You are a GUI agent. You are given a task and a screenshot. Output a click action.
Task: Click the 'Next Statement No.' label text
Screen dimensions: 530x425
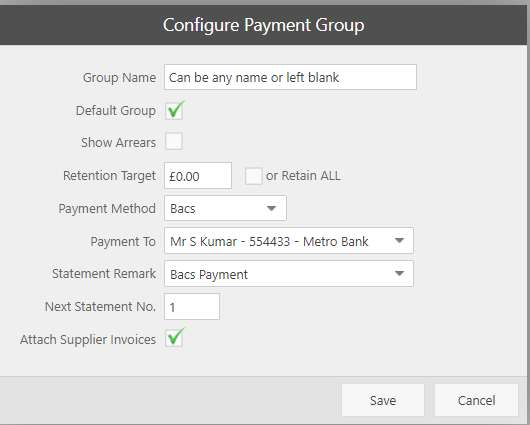coord(100,307)
